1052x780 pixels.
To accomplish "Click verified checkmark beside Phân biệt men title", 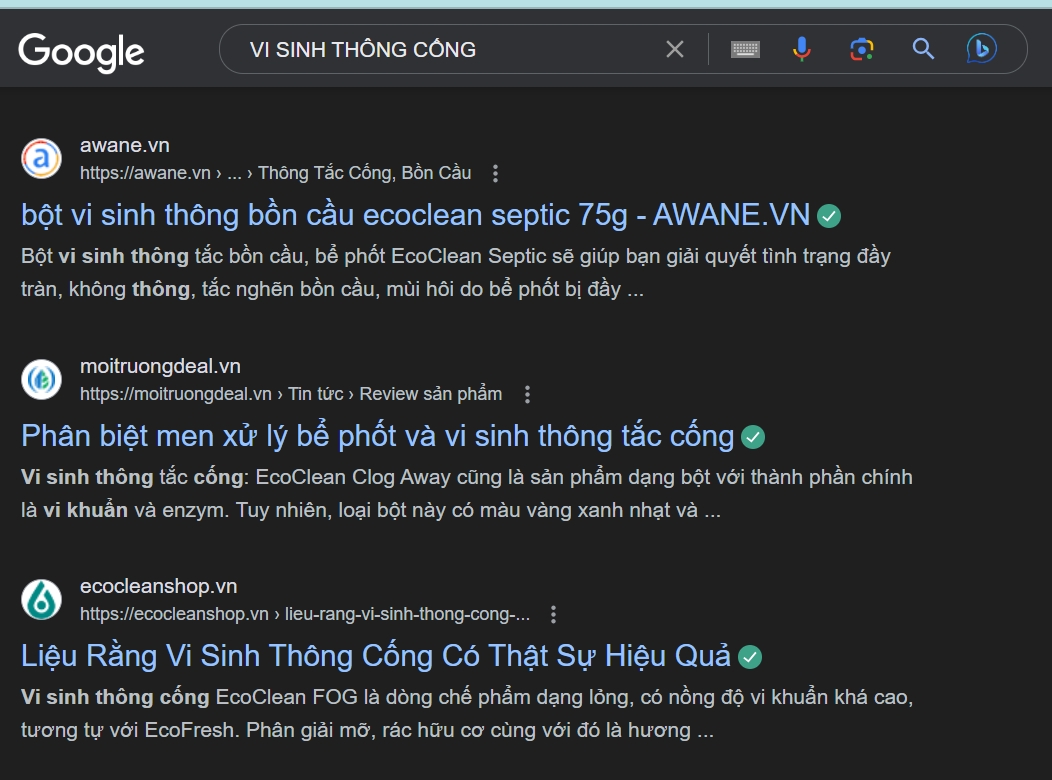I will [753, 437].
